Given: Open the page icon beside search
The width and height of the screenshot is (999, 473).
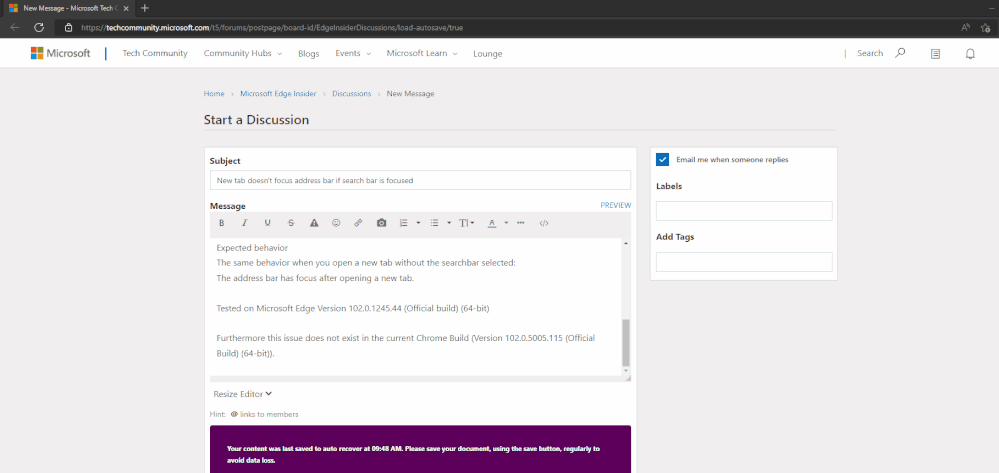Looking at the screenshot, I should click(935, 54).
